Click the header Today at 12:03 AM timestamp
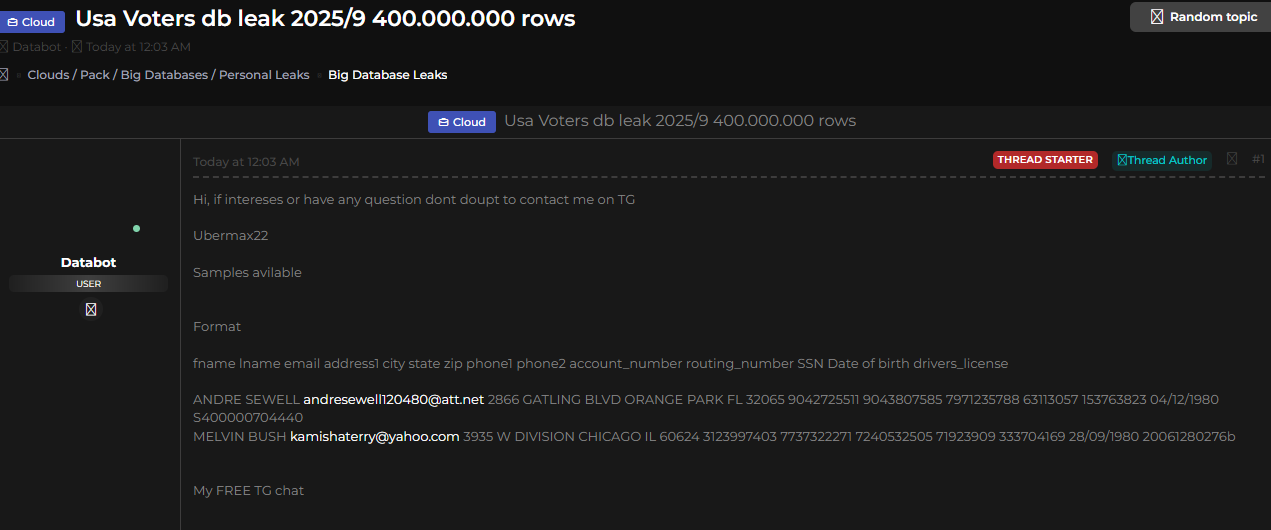Screen dimensions: 1271x530 click(x=138, y=47)
